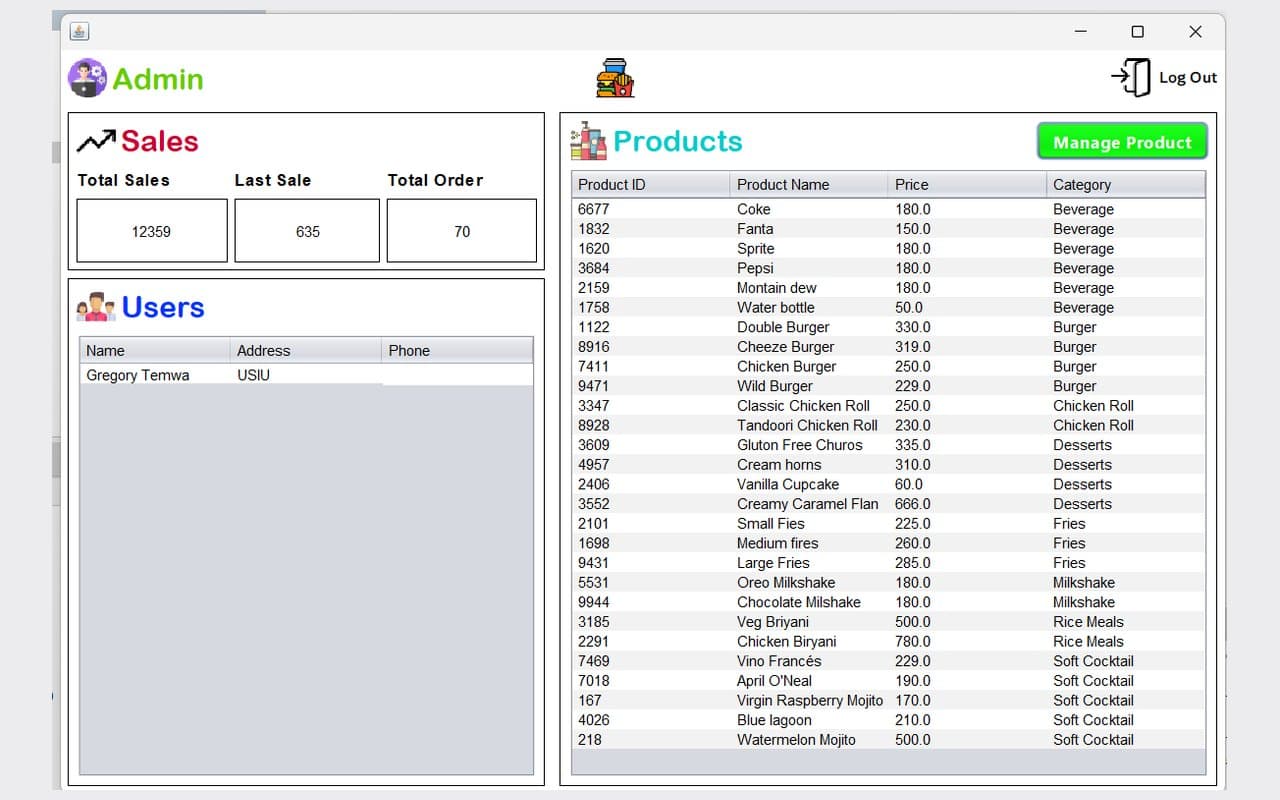Select the Creamy Caramel Flan product
The image size is (1280, 800).
pyautogui.click(x=808, y=504)
